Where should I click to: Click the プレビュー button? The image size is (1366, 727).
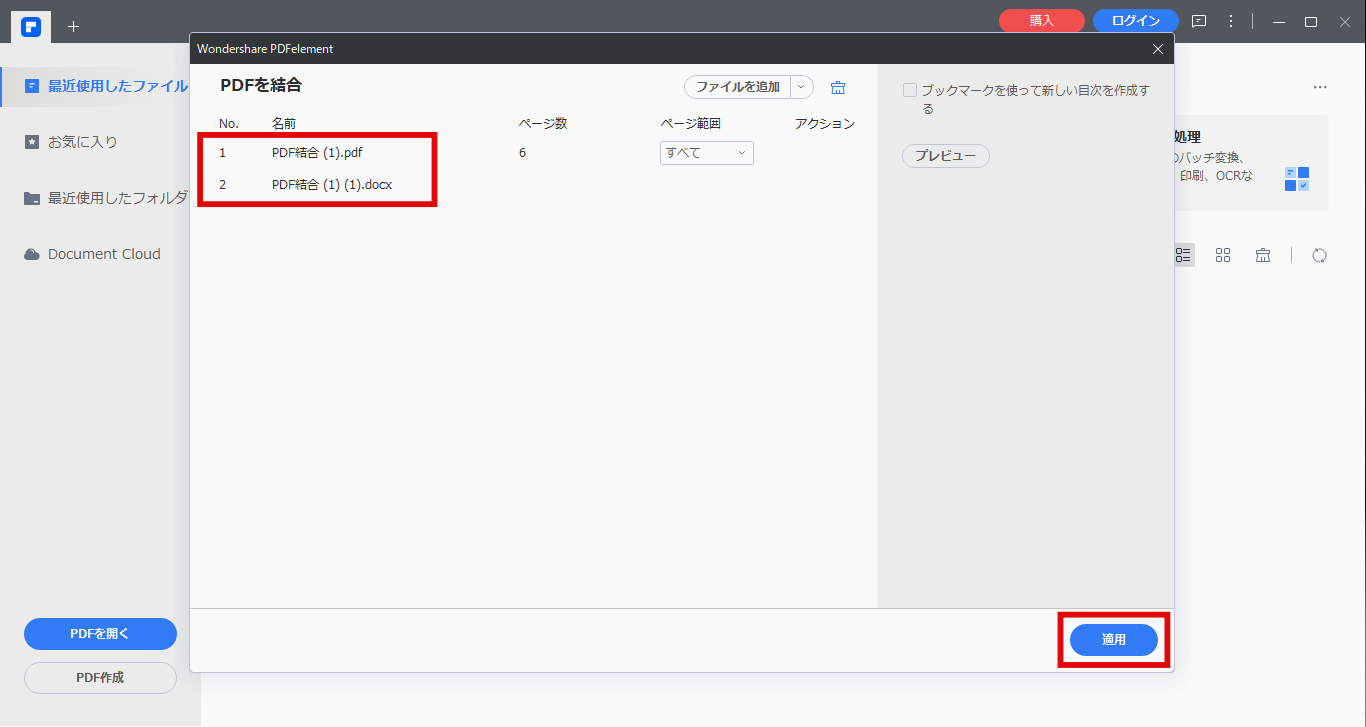[945, 156]
